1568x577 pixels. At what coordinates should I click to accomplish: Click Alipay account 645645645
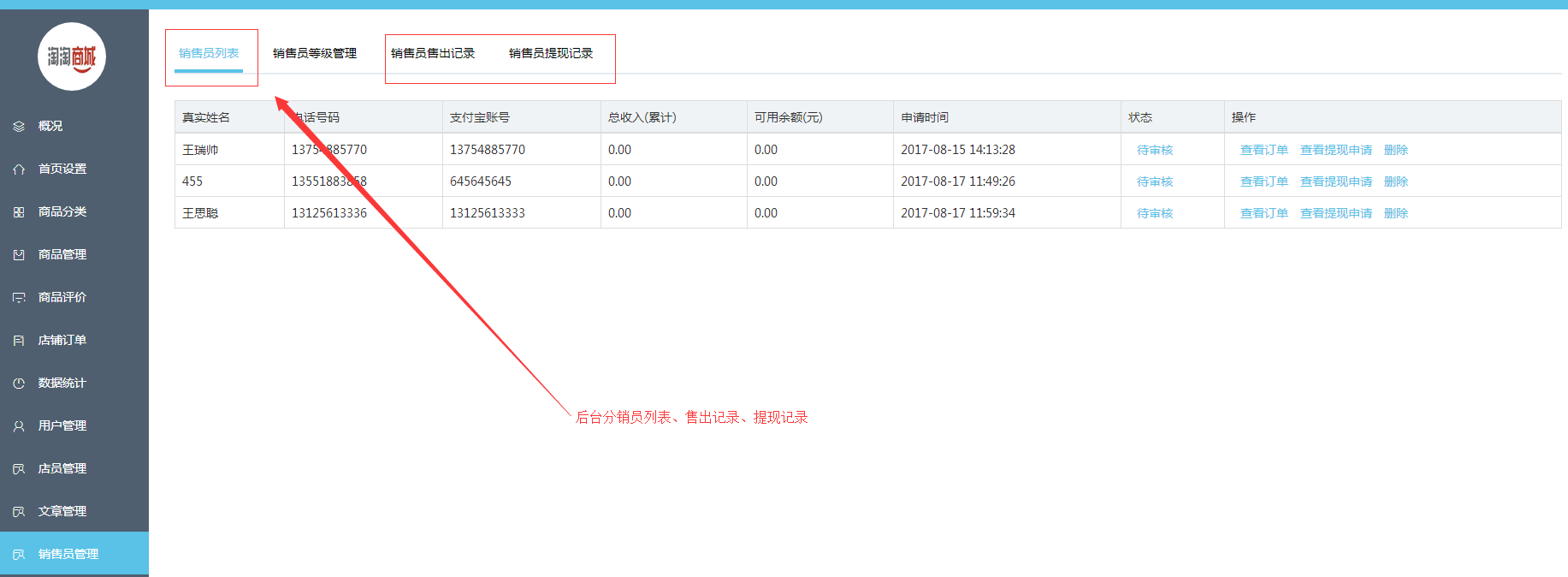481,181
